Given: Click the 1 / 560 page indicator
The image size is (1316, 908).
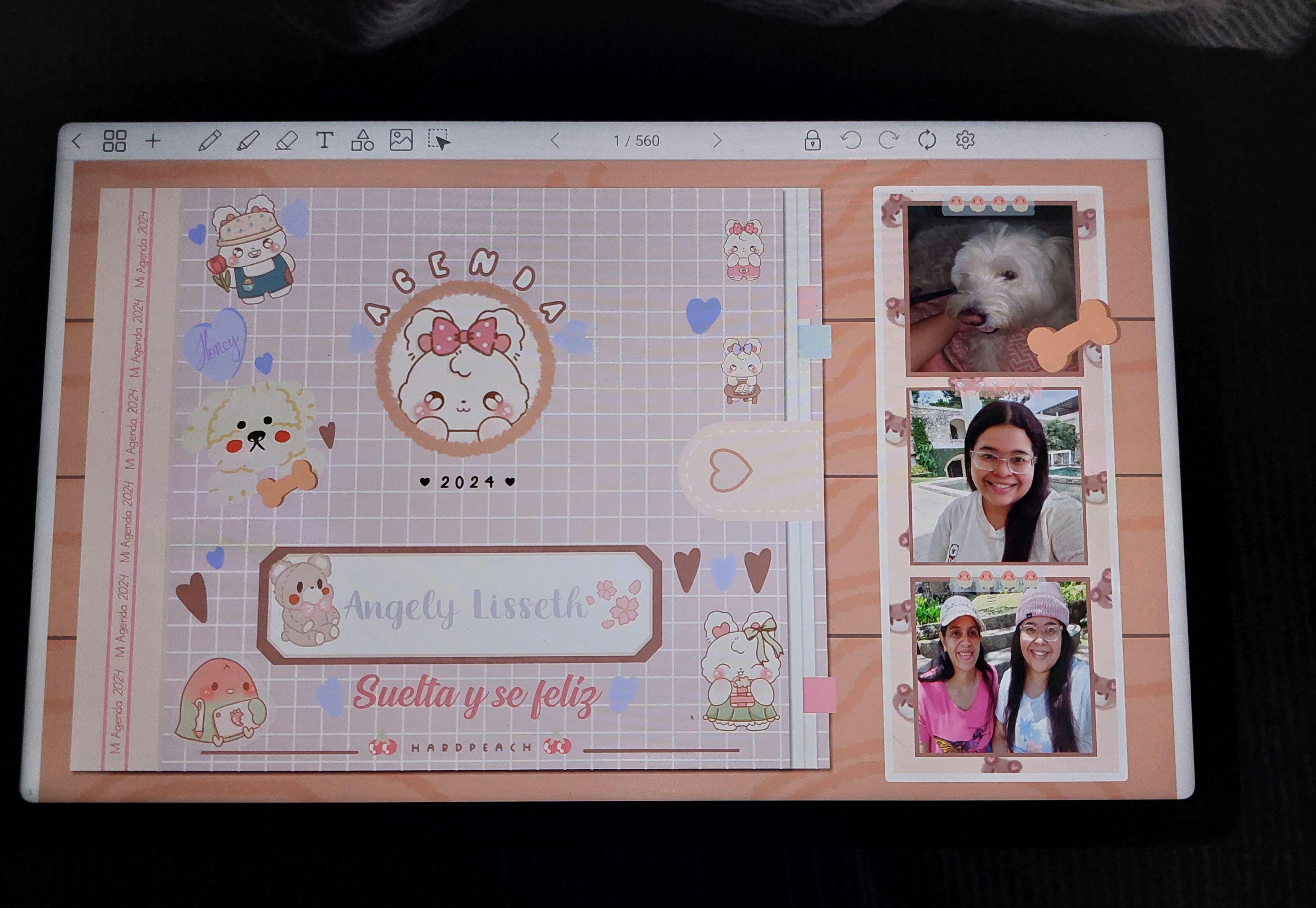Looking at the screenshot, I should (636, 141).
